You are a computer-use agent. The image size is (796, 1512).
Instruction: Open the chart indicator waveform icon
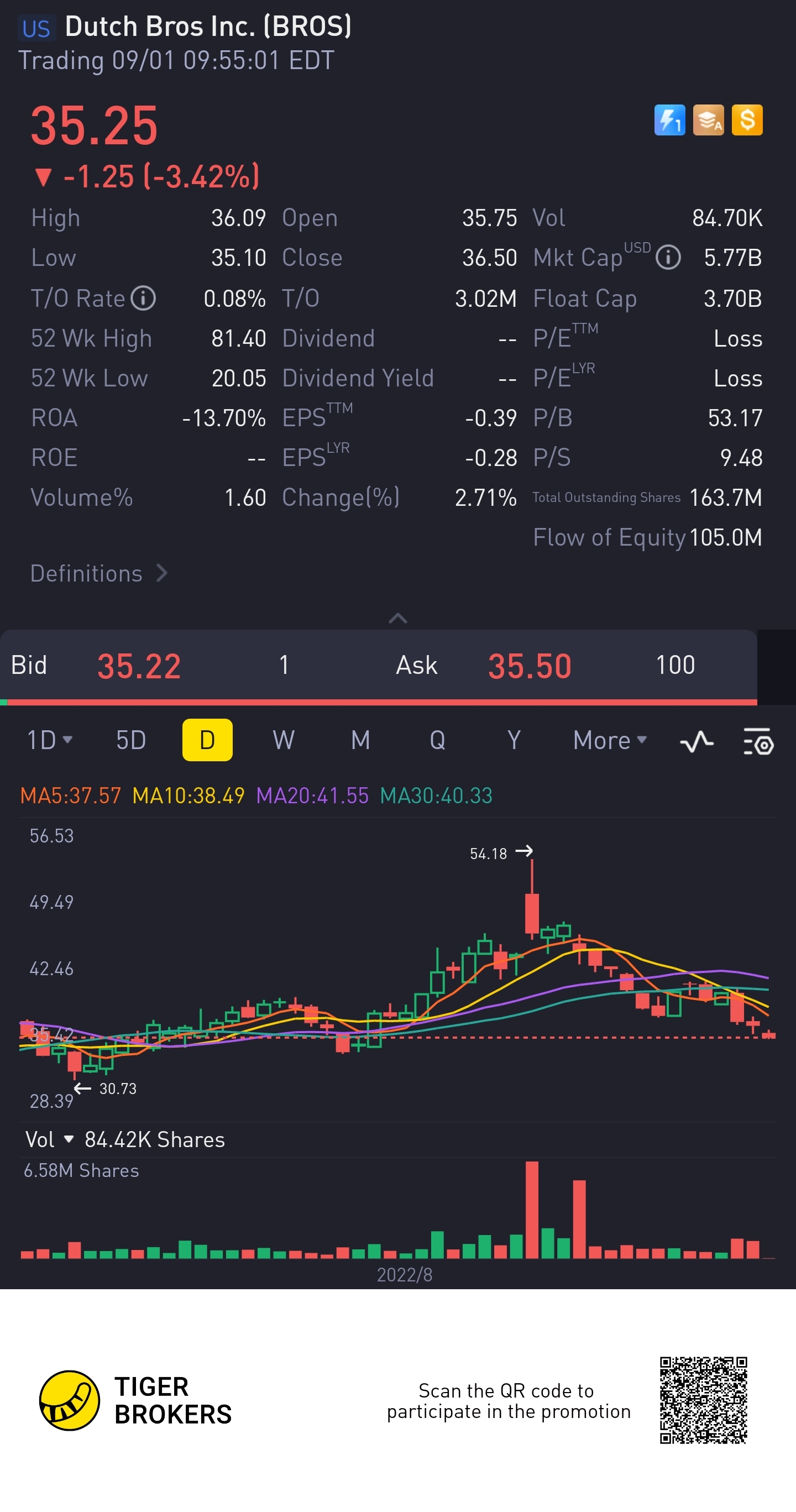pos(696,741)
